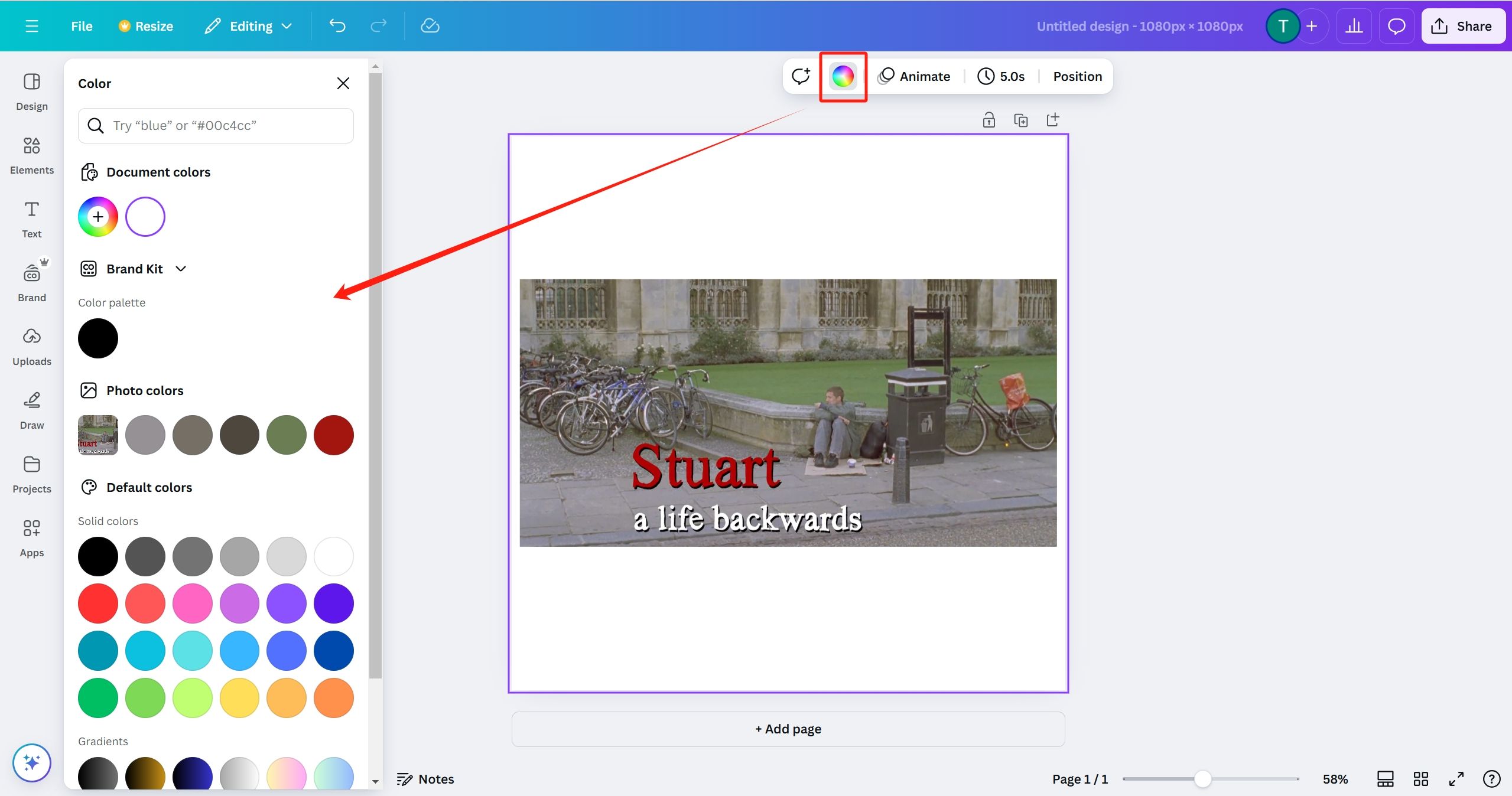Open the help question mark
The width and height of the screenshot is (1512, 796).
1491,779
